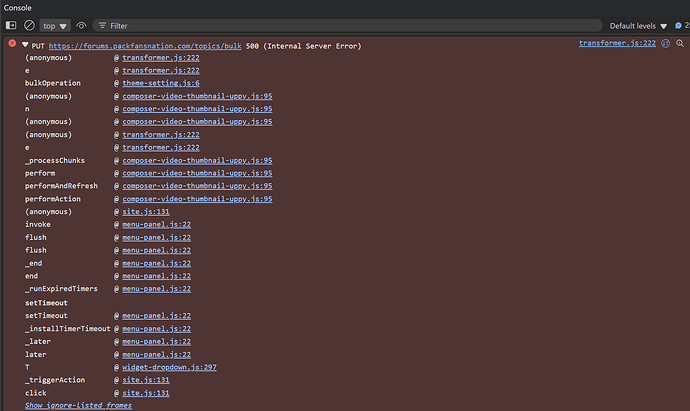Click the magnifier search icon on error row
This screenshot has height=411, width=690.
pyautogui.click(x=680, y=43)
